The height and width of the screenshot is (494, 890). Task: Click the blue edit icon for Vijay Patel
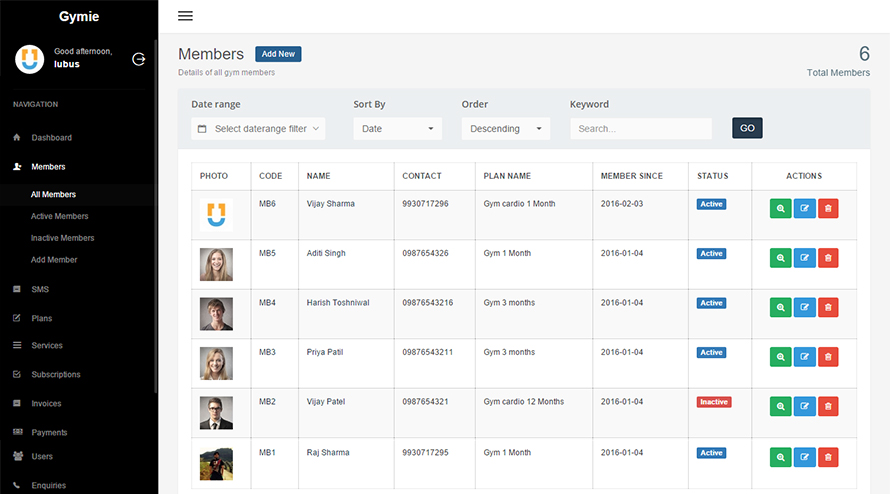(804, 406)
